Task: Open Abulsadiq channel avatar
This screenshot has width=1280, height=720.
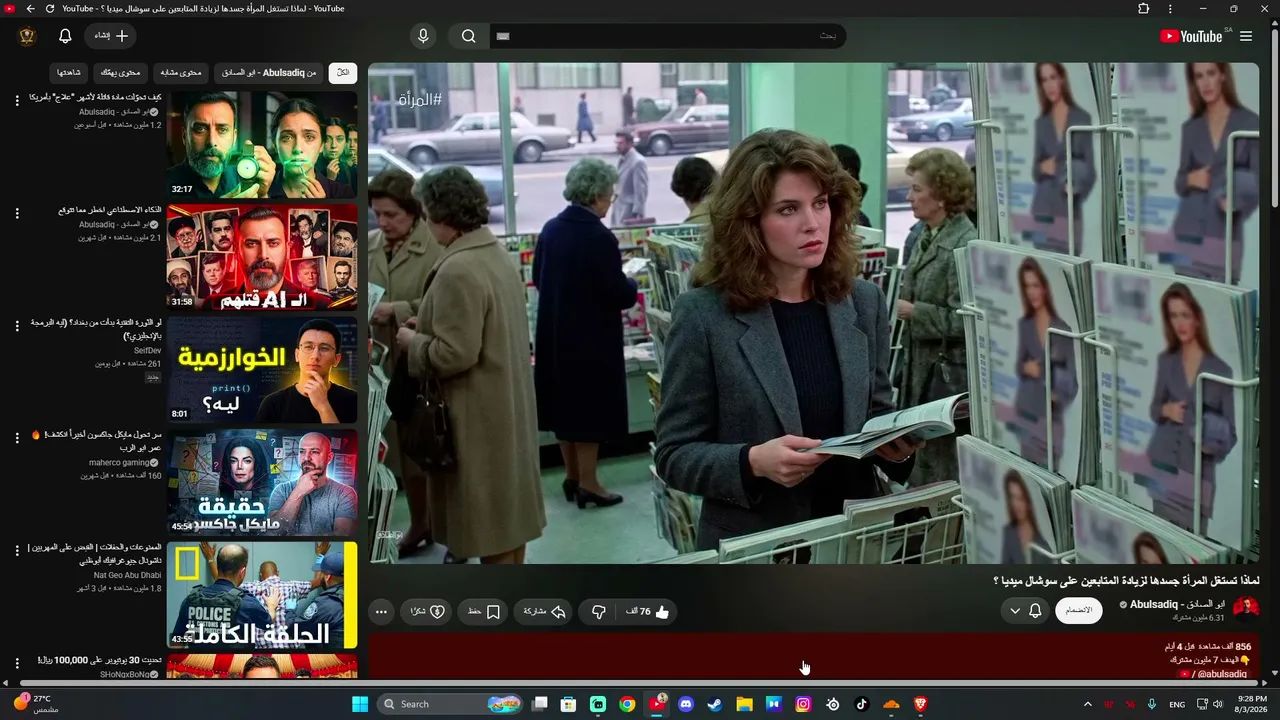Action: tap(1246, 610)
